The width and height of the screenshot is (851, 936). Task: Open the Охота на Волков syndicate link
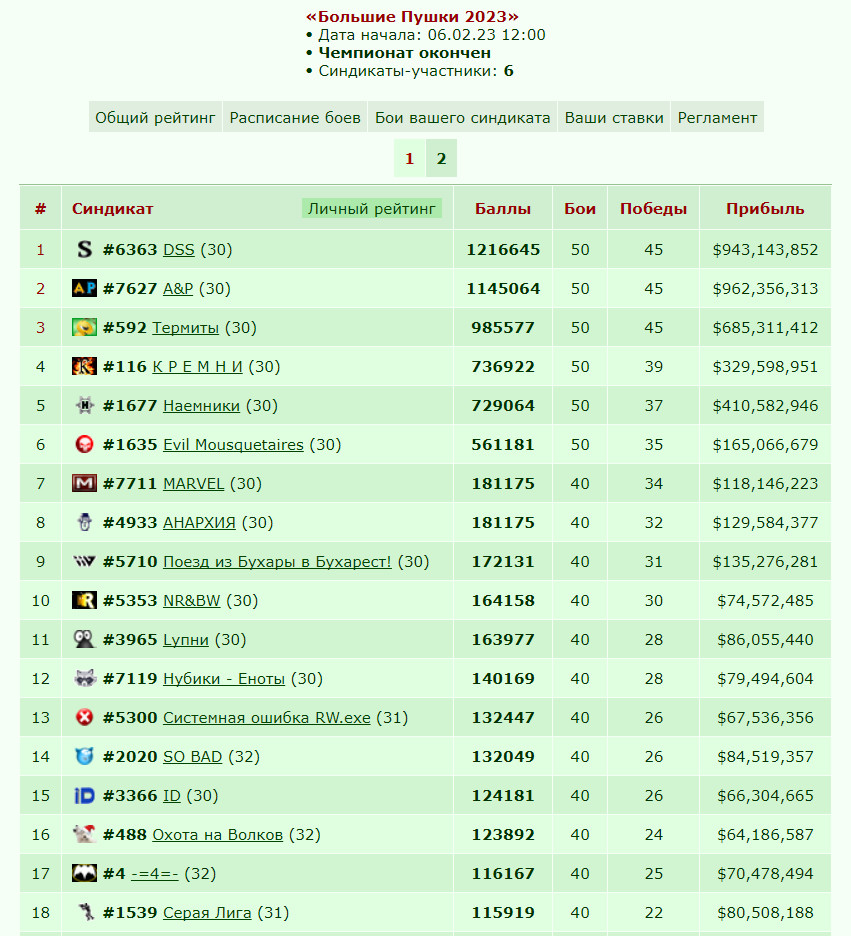click(x=217, y=835)
